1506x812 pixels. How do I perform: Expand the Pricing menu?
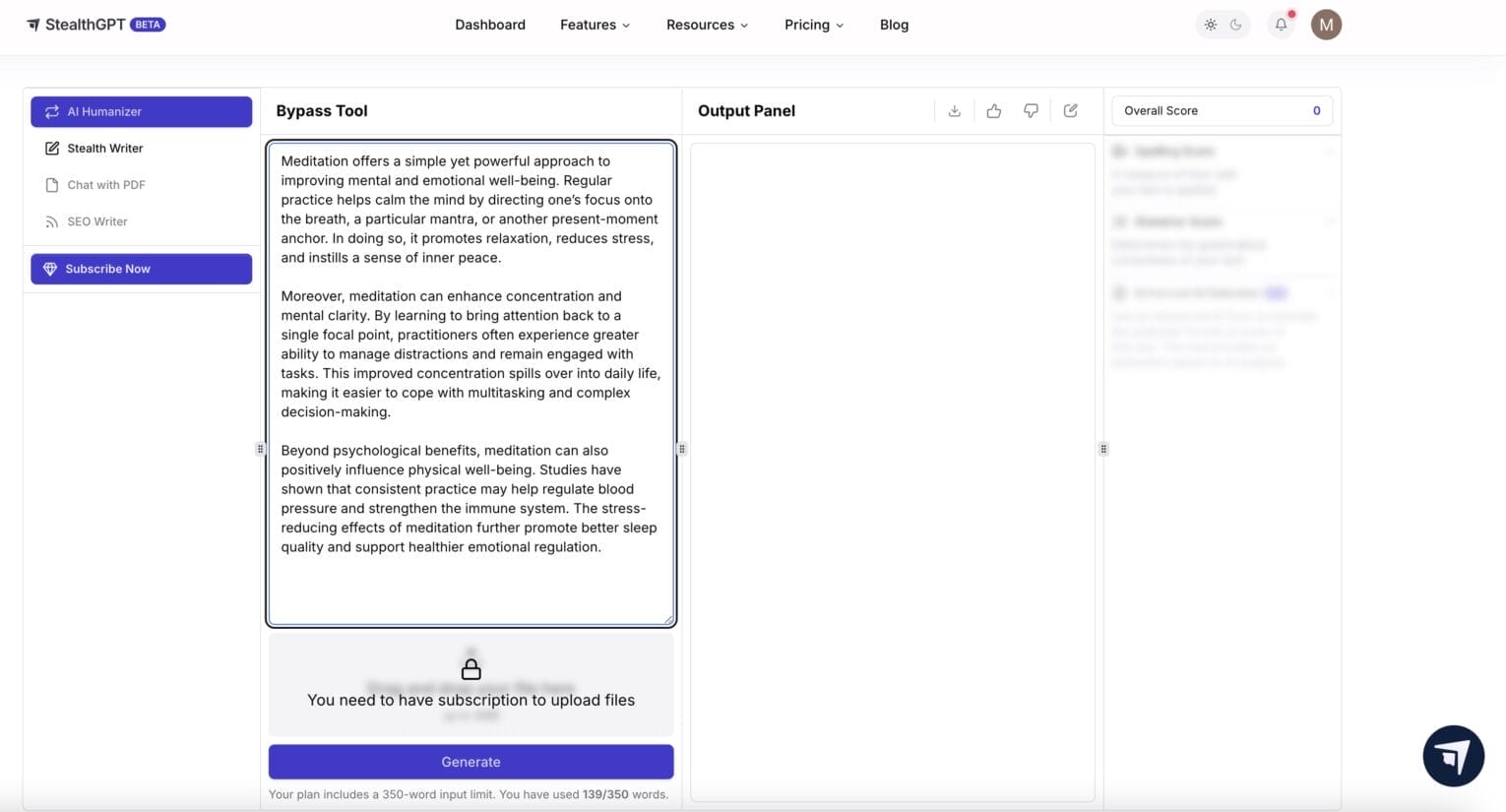813,25
